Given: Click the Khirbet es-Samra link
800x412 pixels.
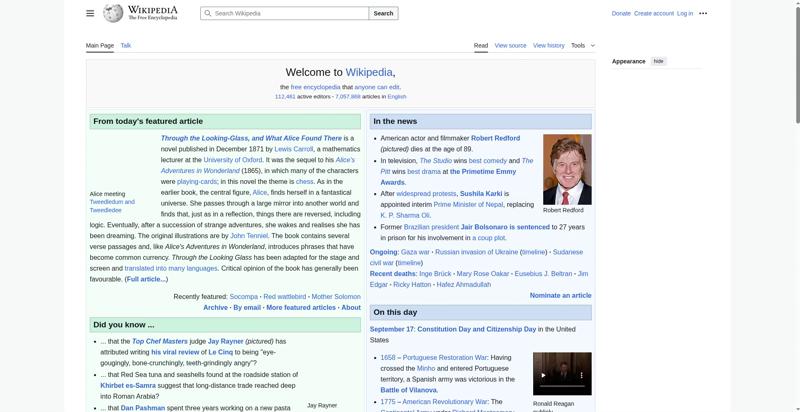Looking at the screenshot, I should (128, 385).
